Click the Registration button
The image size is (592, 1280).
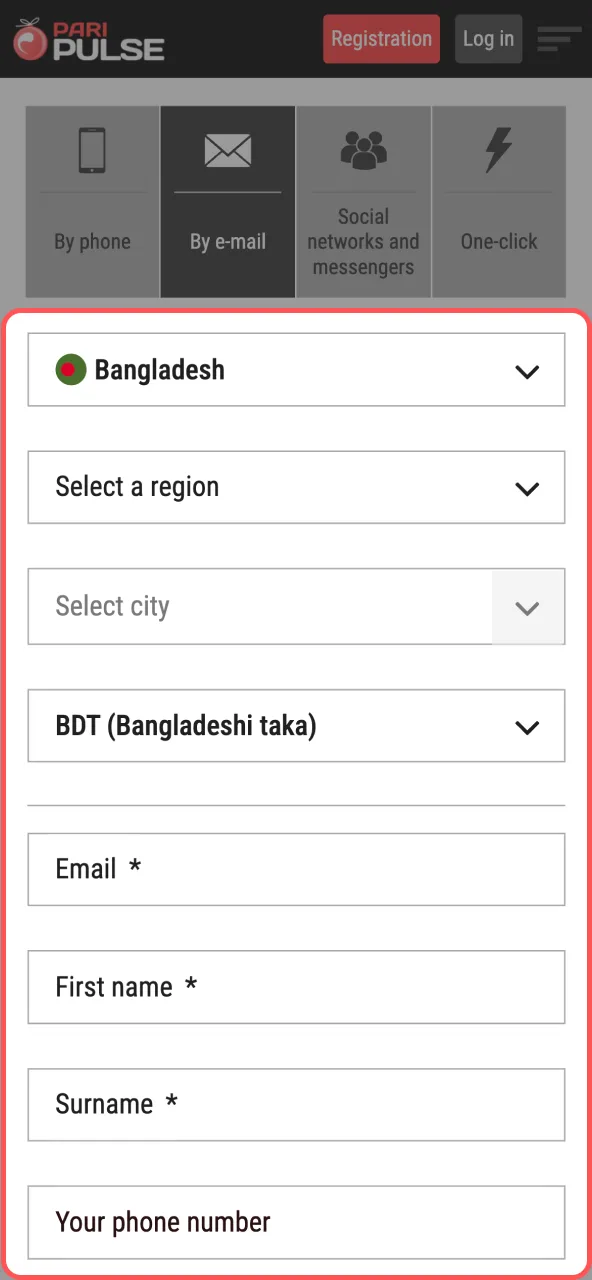381,39
